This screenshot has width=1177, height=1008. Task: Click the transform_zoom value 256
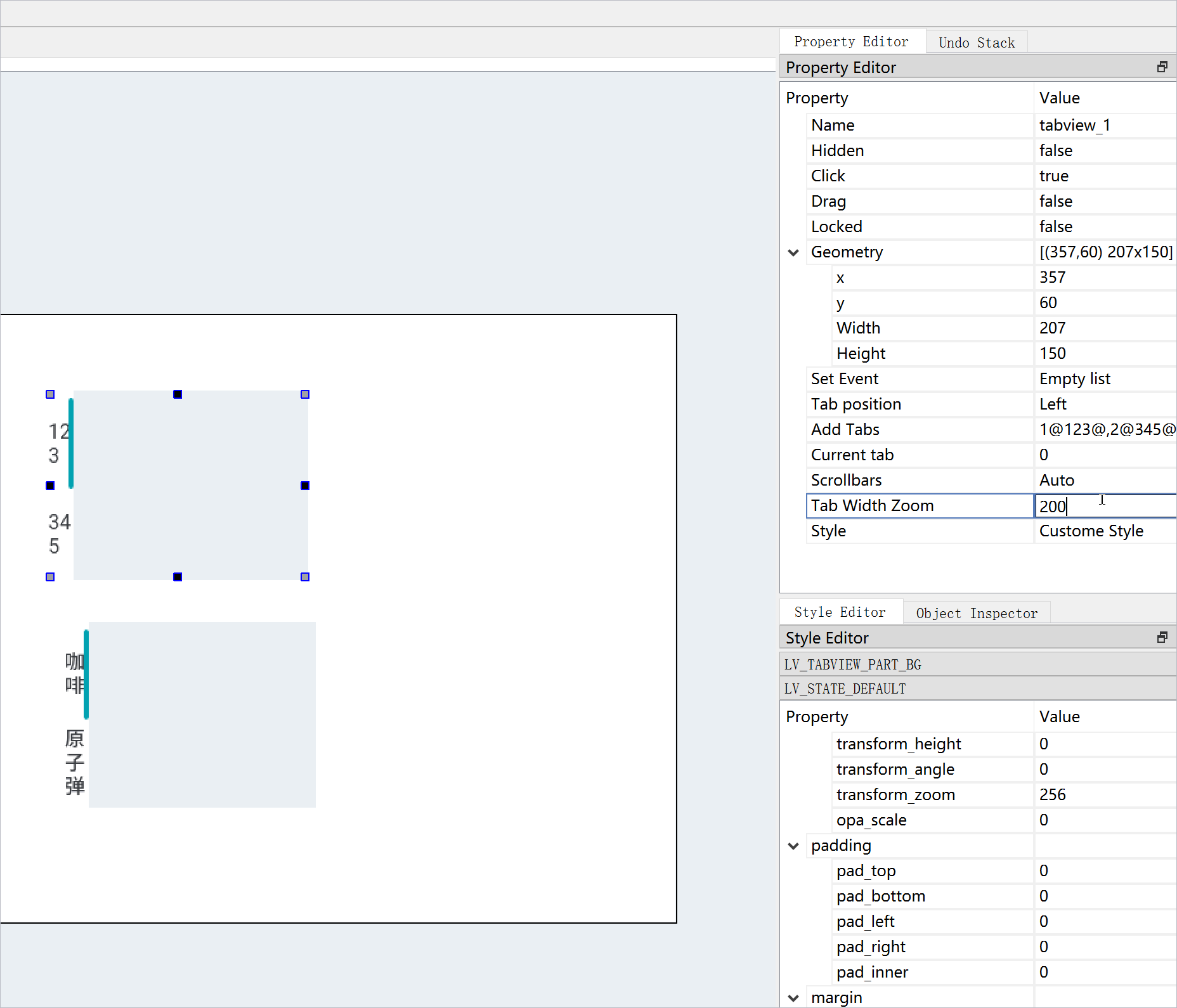pyautogui.click(x=1105, y=795)
